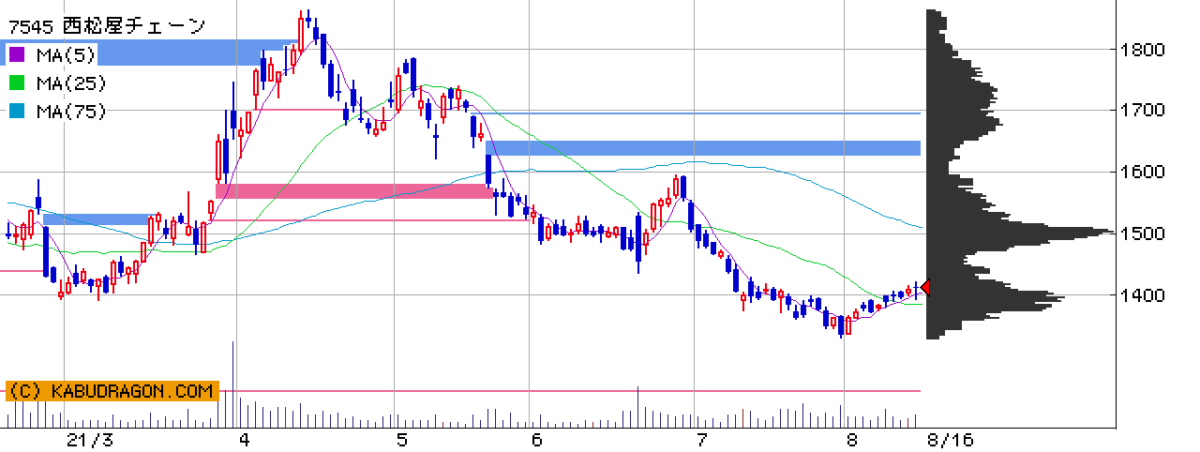Click the green MA(25) legend color swatch
Viewport: 1200px width, 452px height.
17,83
